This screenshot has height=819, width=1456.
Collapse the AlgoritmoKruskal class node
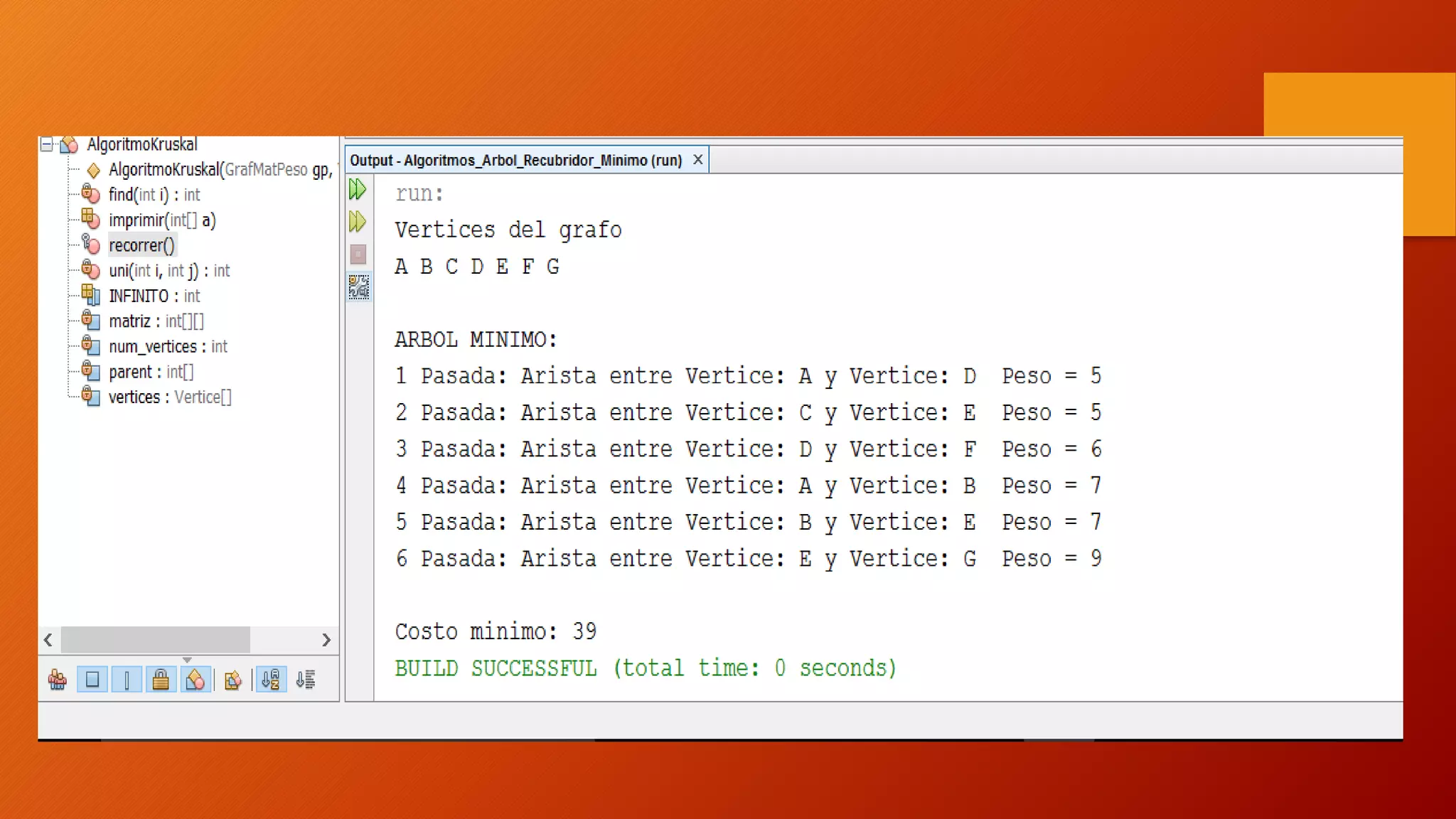pyautogui.click(x=47, y=145)
